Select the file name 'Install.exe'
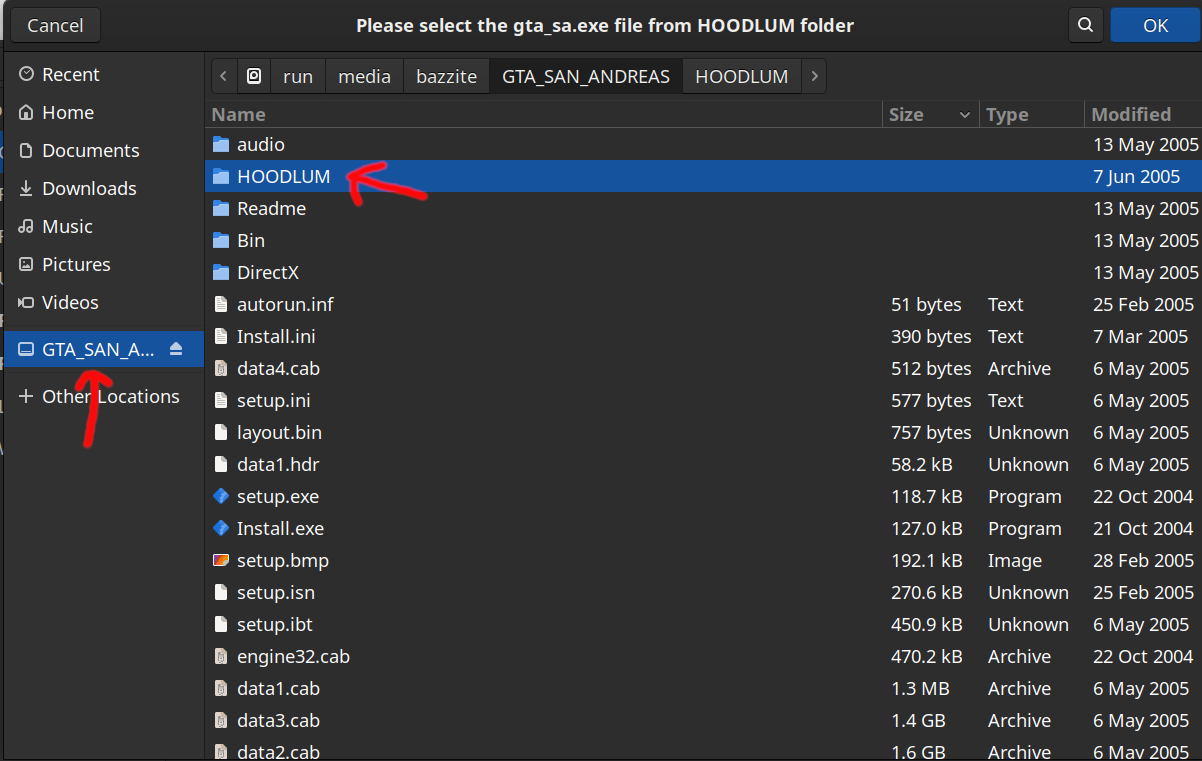Image resolution: width=1202 pixels, height=761 pixels. (x=280, y=529)
